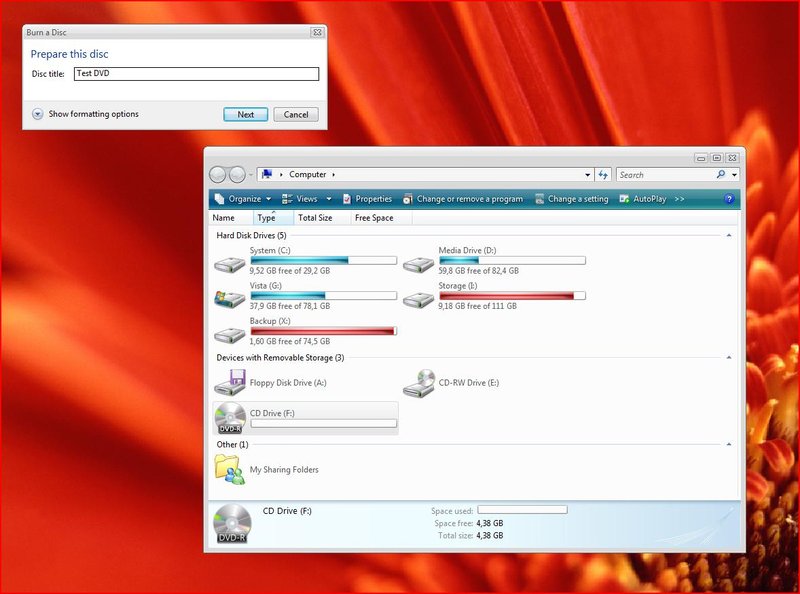Select the Storage (I:) drive icon
800x594 pixels.
click(x=418, y=300)
